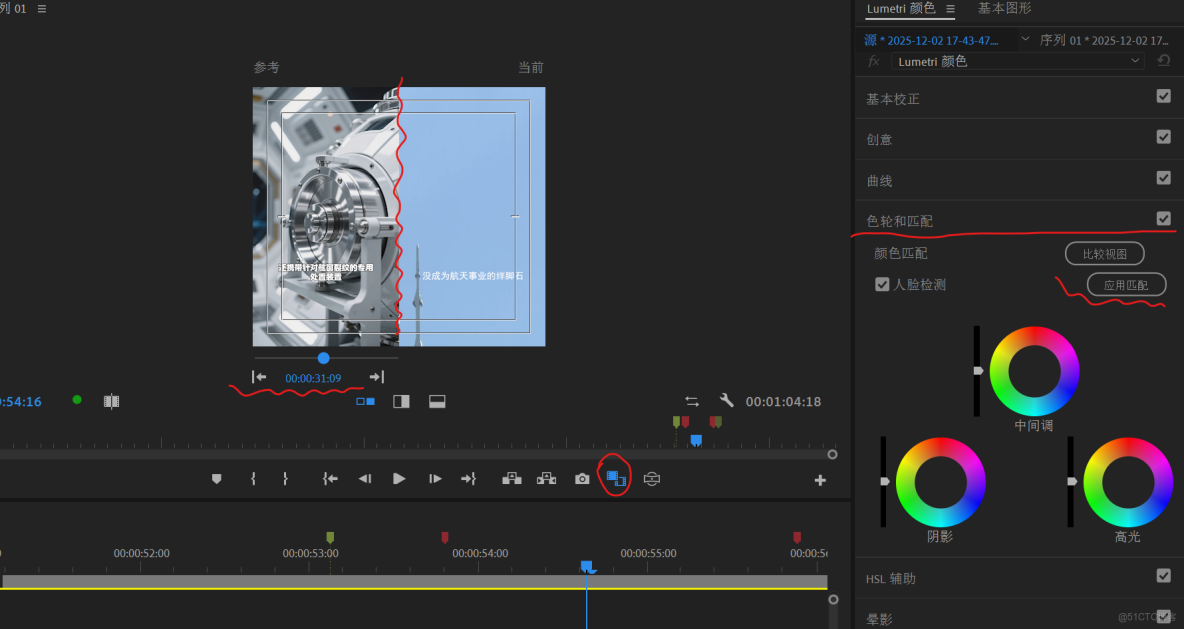The width and height of the screenshot is (1184, 629).
Task: Switch to the 基本图形 tab
Action: [1004, 9]
